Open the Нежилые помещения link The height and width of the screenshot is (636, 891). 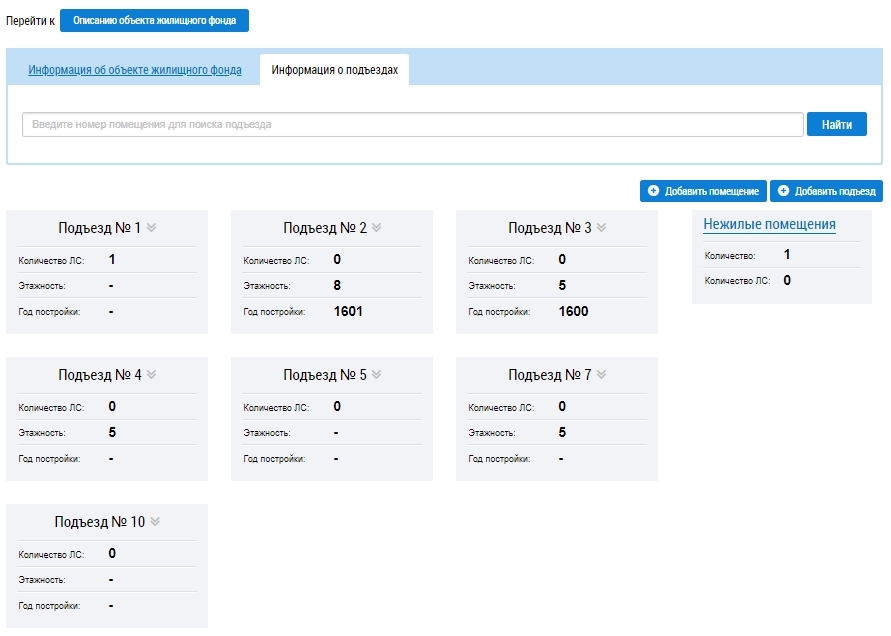pyautogui.click(x=769, y=225)
